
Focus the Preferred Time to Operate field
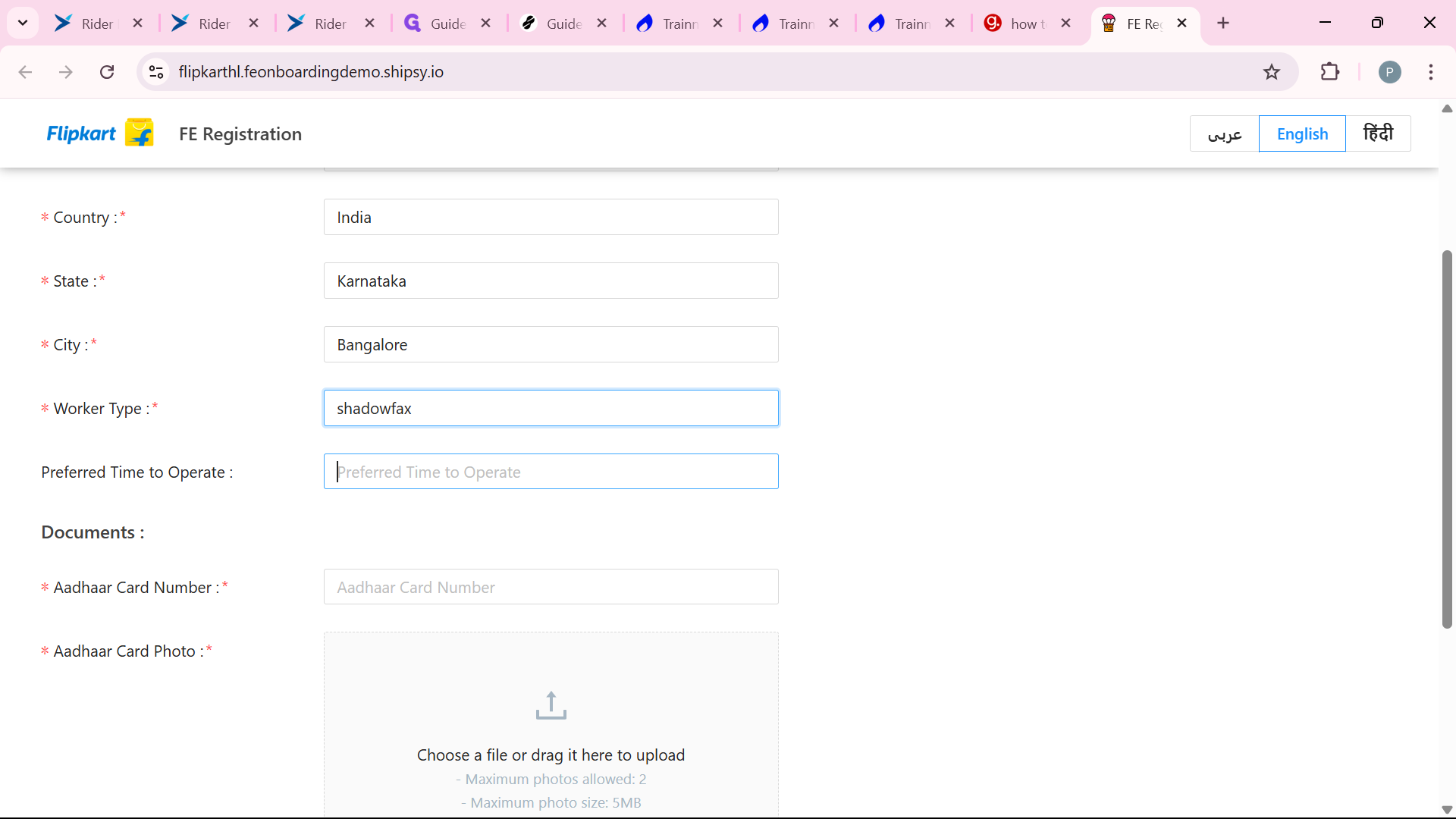click(x=551, y=472)
